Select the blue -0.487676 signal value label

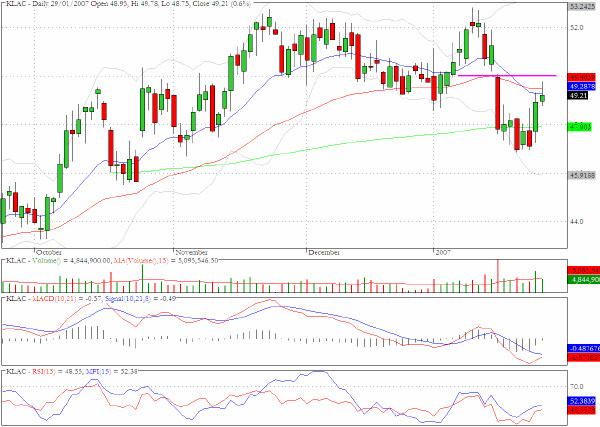tap(584, 348)
